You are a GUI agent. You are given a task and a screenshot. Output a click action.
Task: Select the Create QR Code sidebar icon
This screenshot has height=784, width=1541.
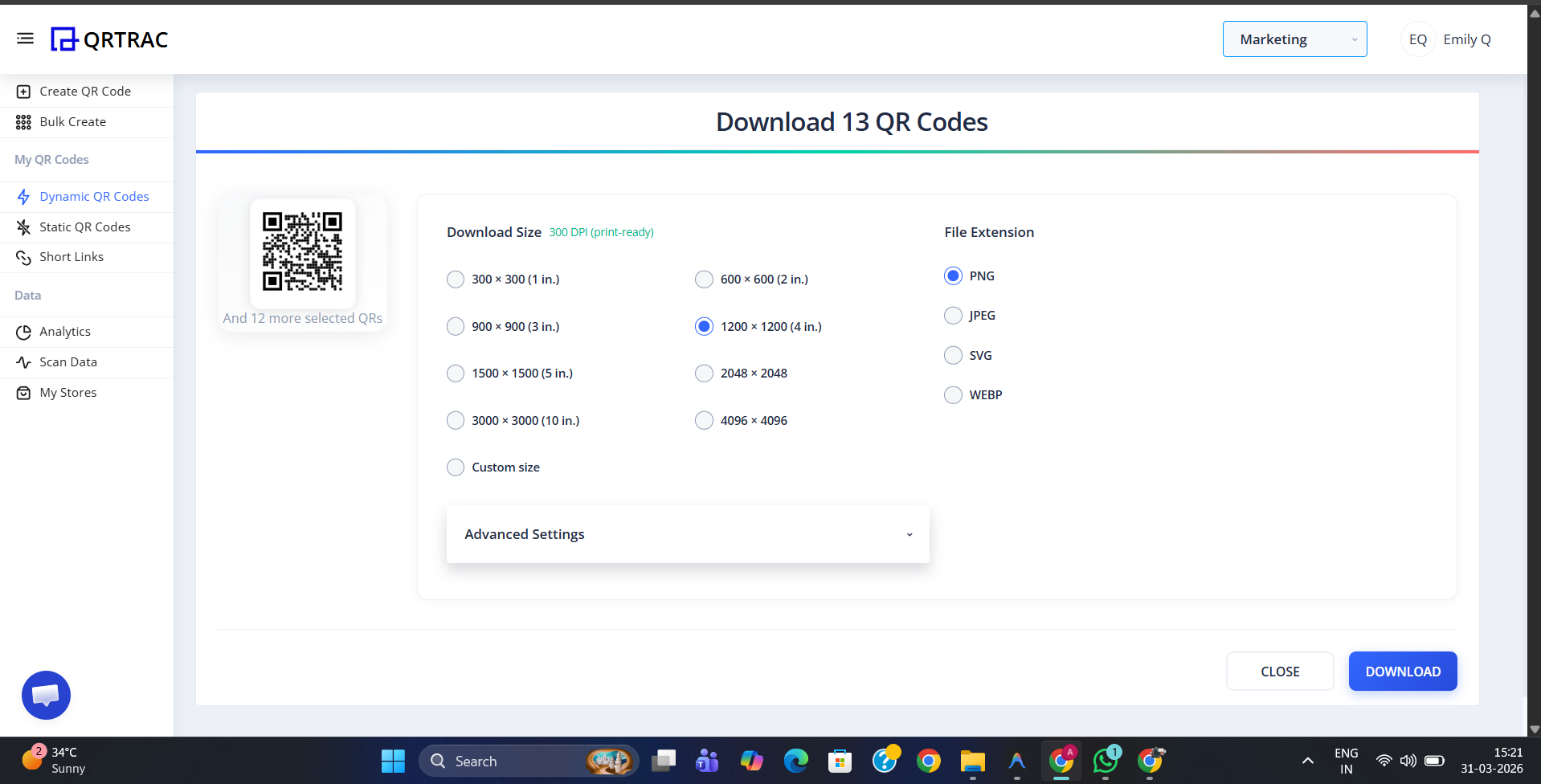(x=22, y=91)
